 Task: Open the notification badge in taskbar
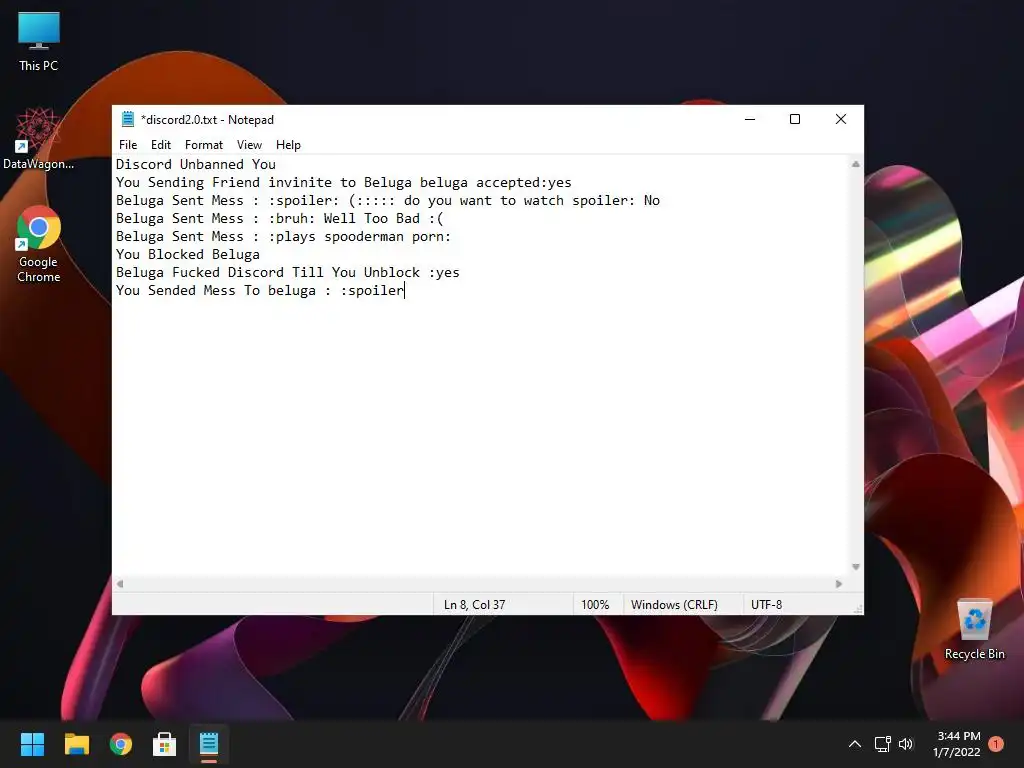996,744
